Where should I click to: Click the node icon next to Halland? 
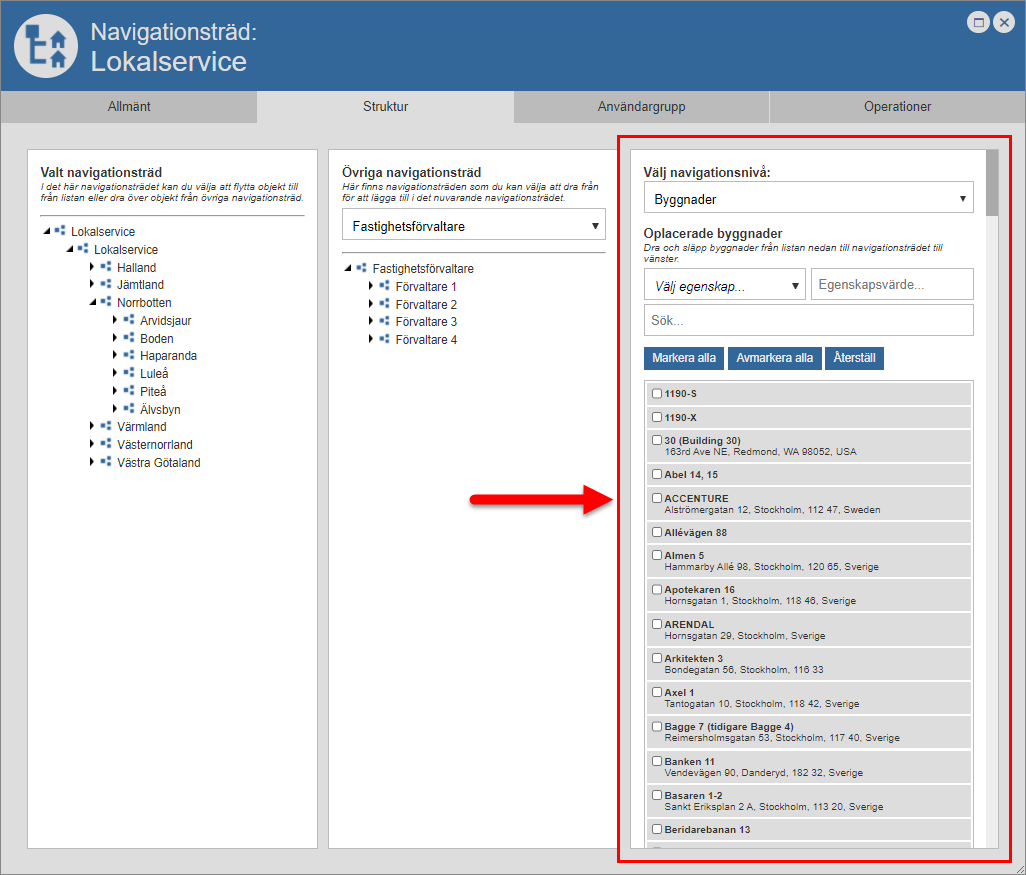(106, 267)
